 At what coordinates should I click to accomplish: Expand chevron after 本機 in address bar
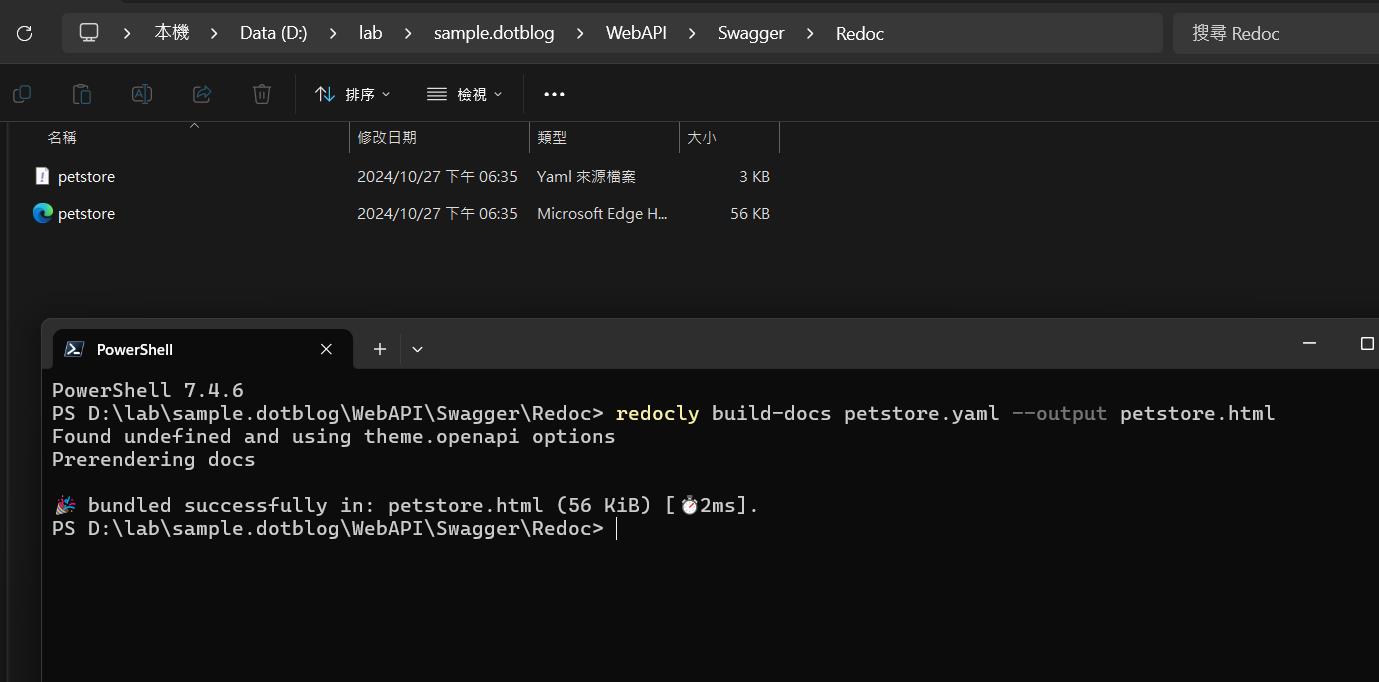tap(214, 33)
